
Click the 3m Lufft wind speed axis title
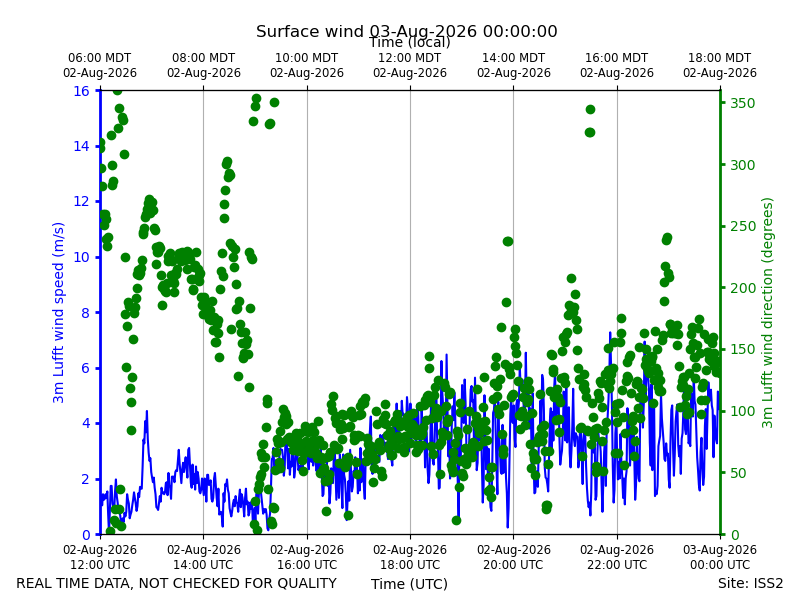(58, 312)
